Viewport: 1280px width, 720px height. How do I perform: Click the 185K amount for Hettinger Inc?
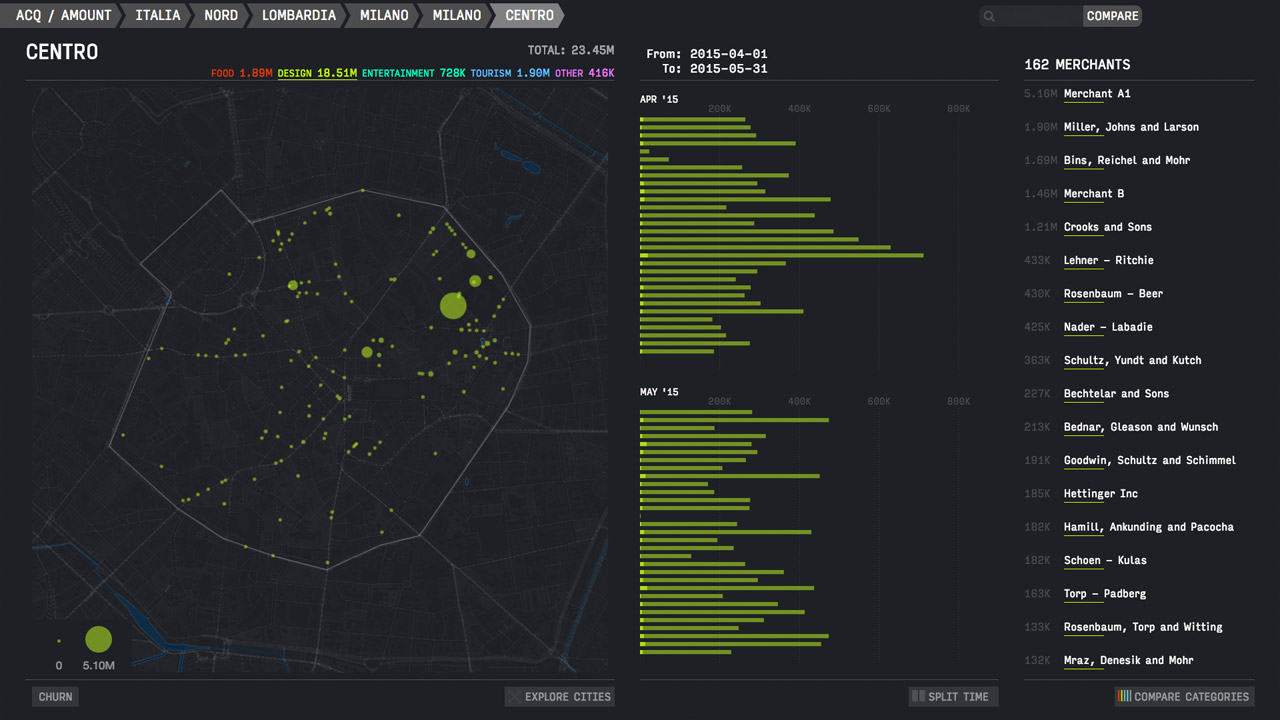pyautogui.click(x=1038, y=494)
